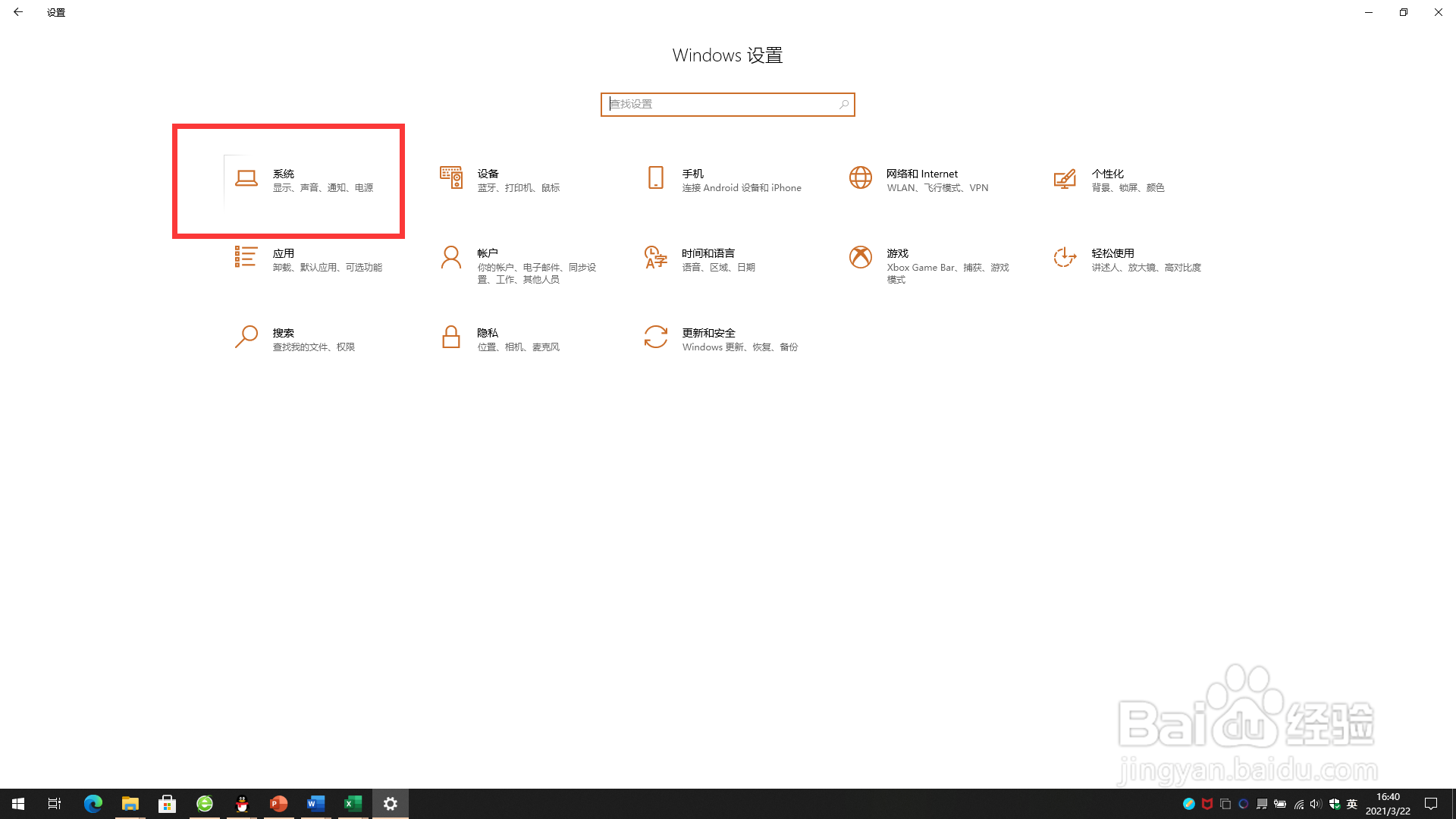Open the McAfee red shield tray icon

[1207, 804]
